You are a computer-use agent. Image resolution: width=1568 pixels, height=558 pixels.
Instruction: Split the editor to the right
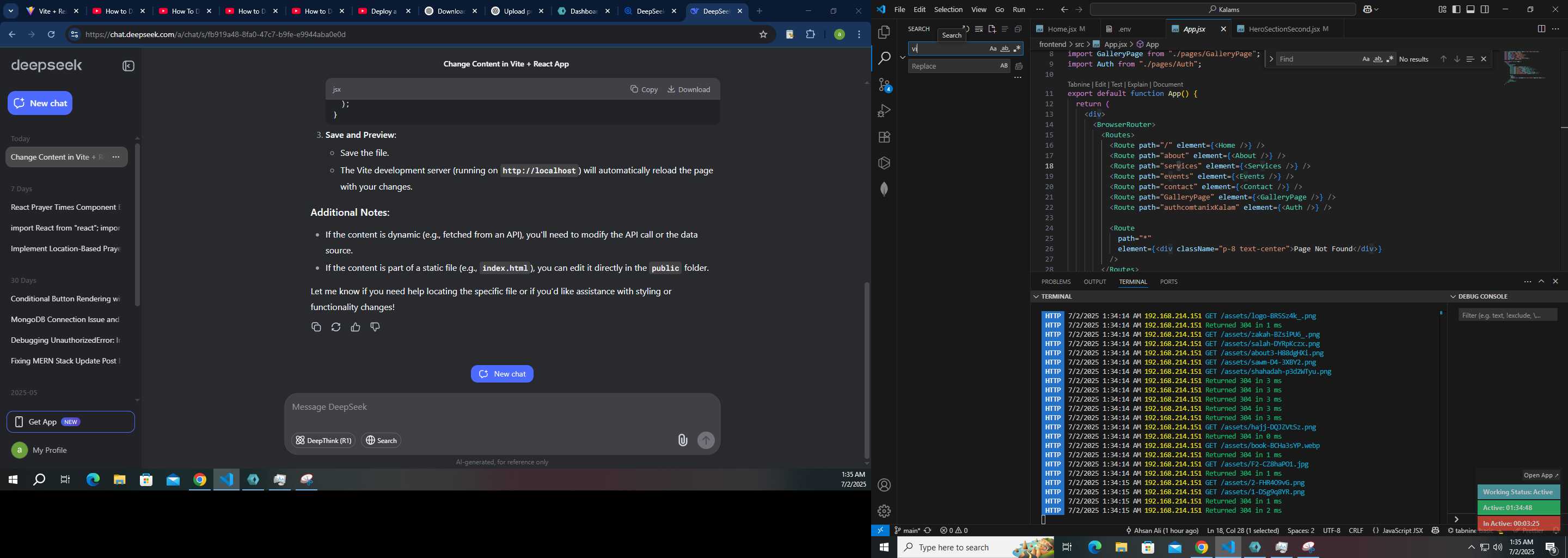1541,29
